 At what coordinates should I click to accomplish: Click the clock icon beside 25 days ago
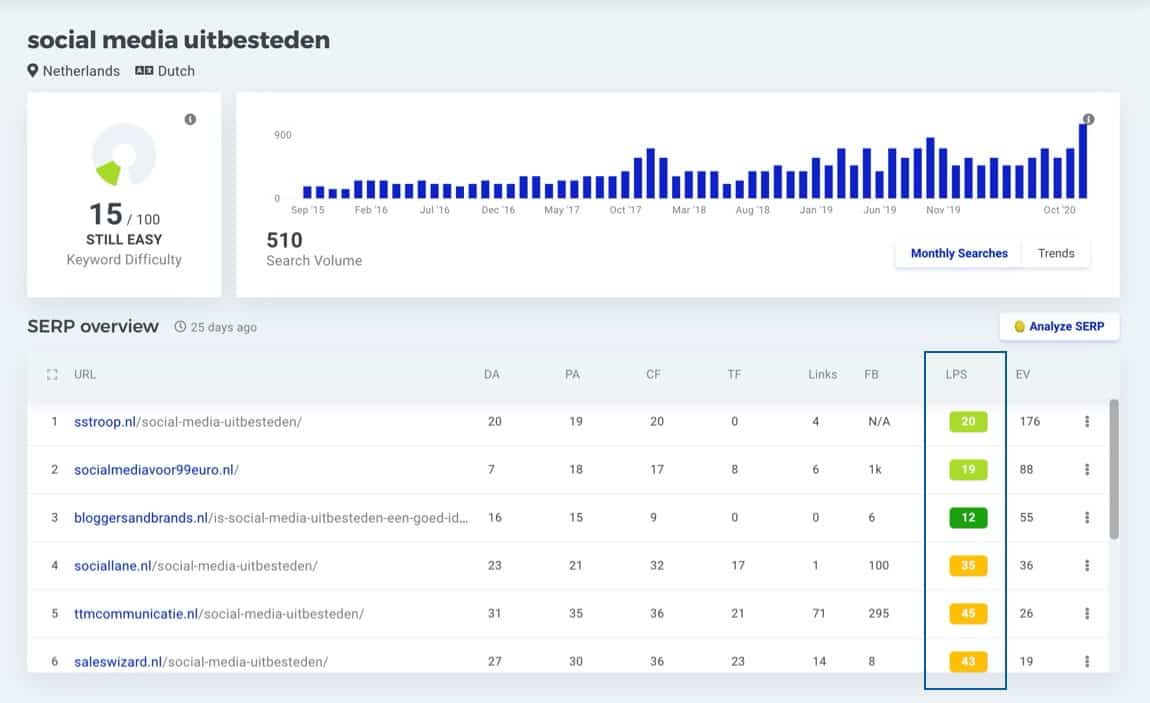tap(180, 327)
